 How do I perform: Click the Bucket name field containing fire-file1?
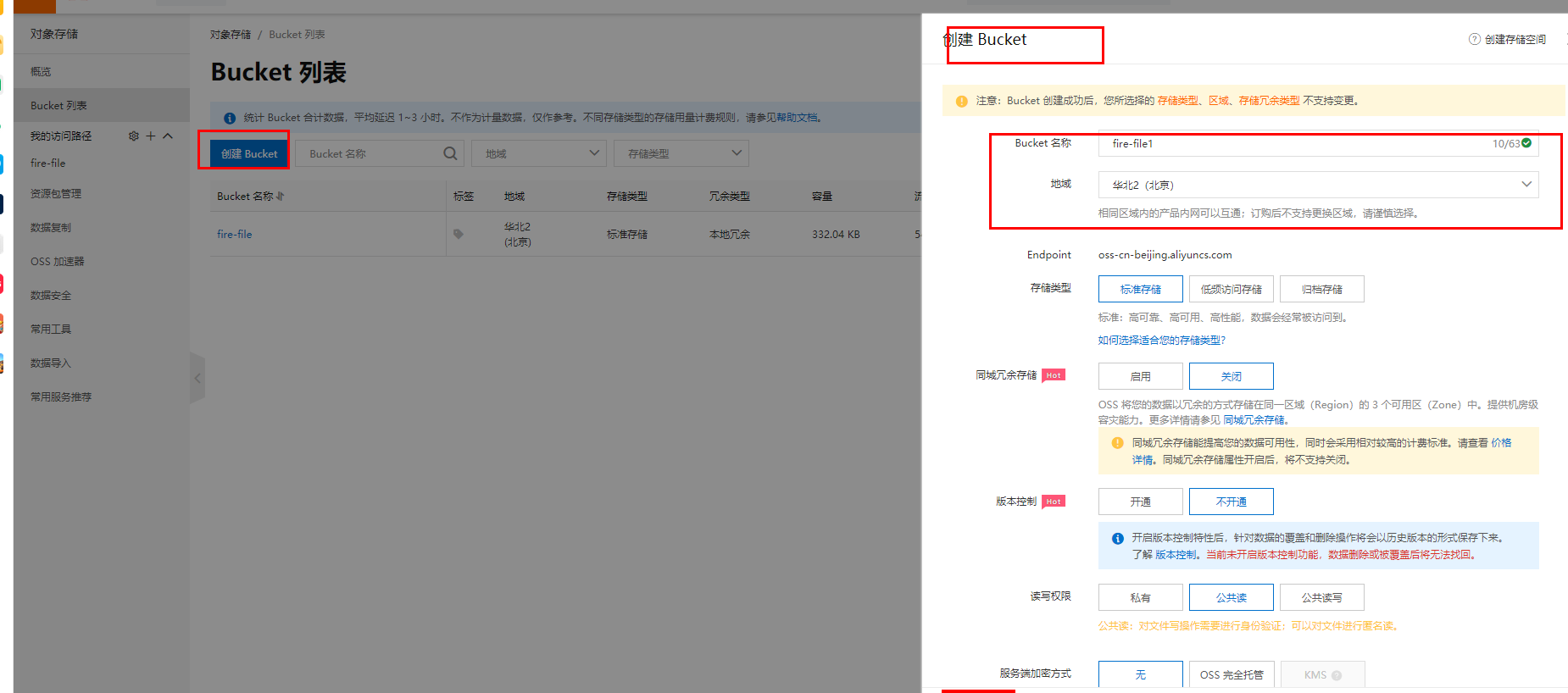pyautogui.click(x=1319, y=143)
